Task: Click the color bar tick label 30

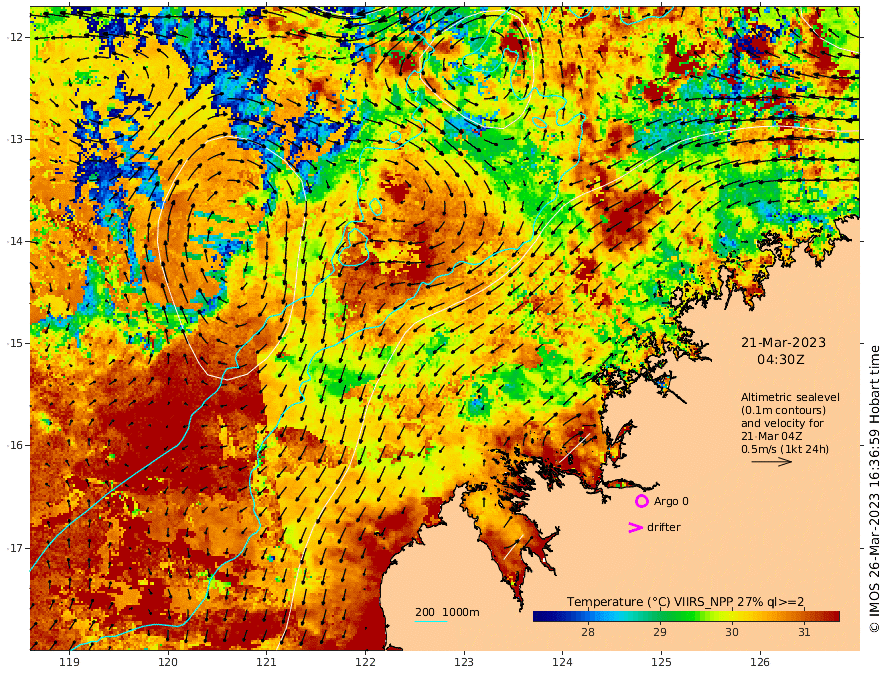Action: 732,632
